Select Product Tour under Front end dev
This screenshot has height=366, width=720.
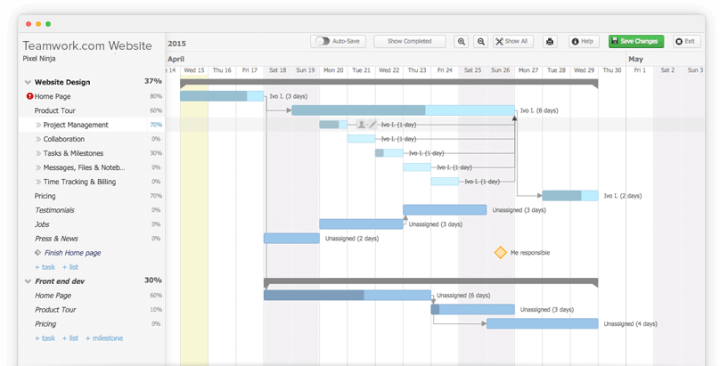point(56,310)
